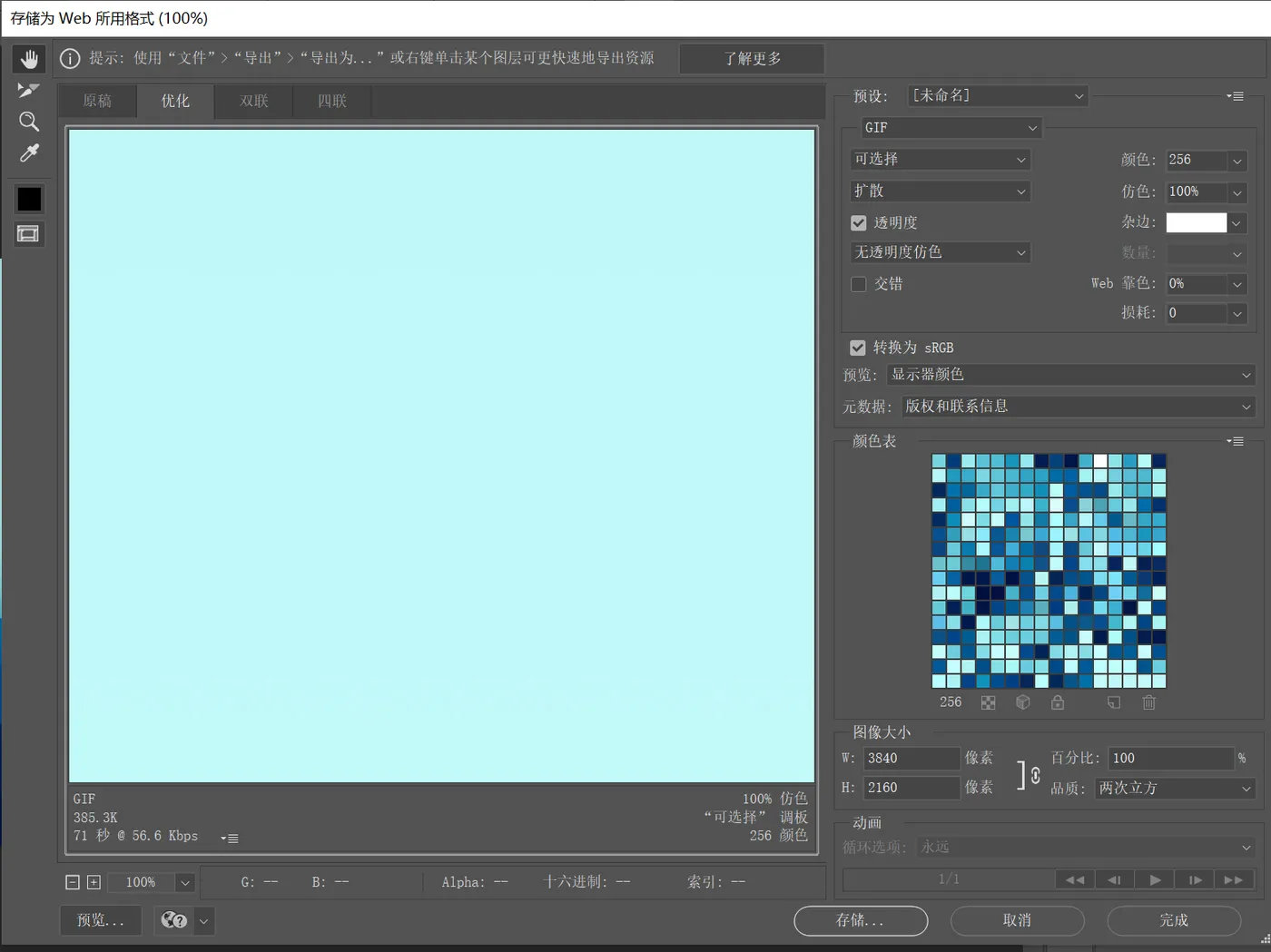Open the GIF format dropdown
Image resolution: width=1271 pixels, height=952 pixels.
[951, 128]
